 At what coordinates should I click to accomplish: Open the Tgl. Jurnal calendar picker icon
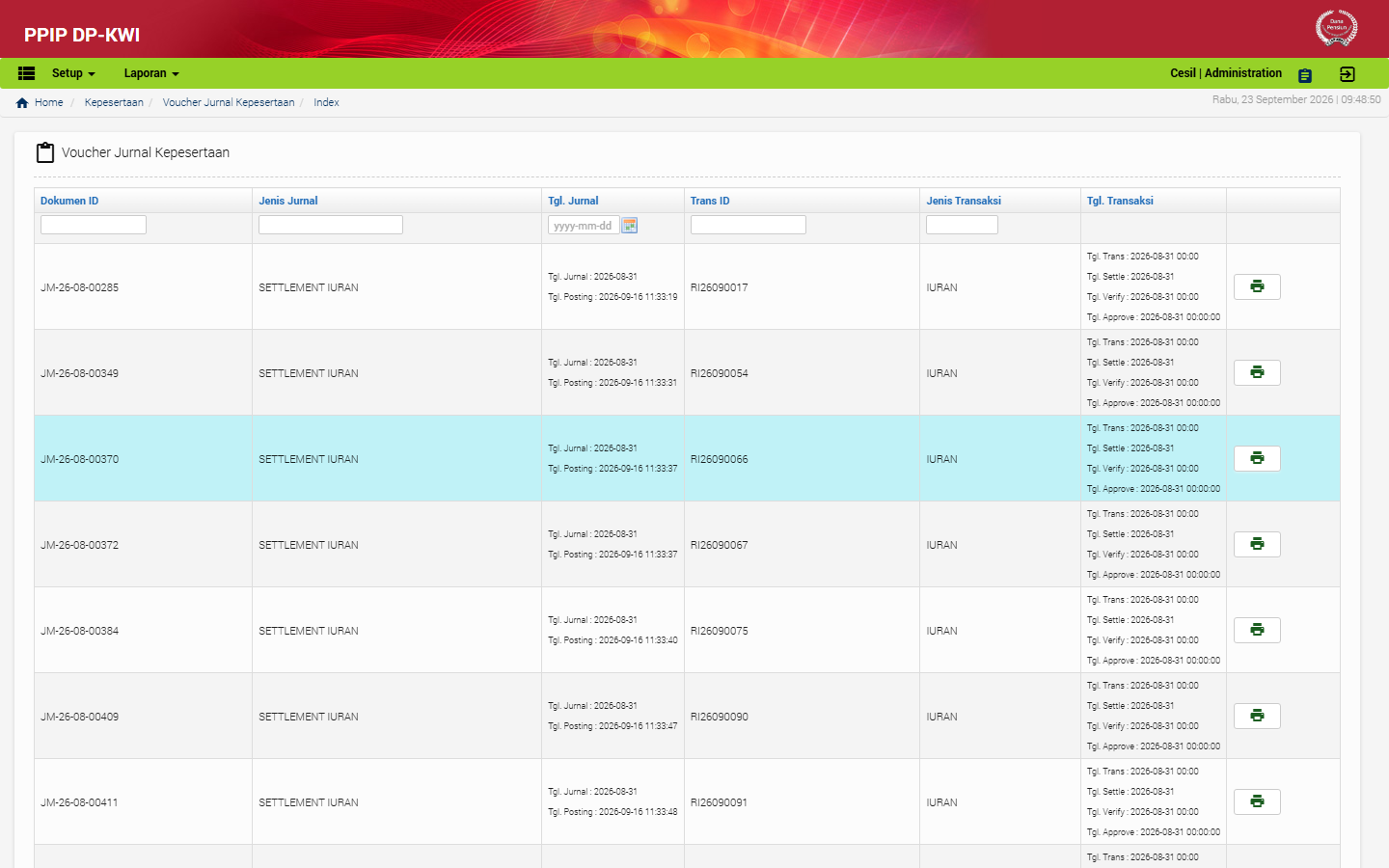[x=630, y=226]
